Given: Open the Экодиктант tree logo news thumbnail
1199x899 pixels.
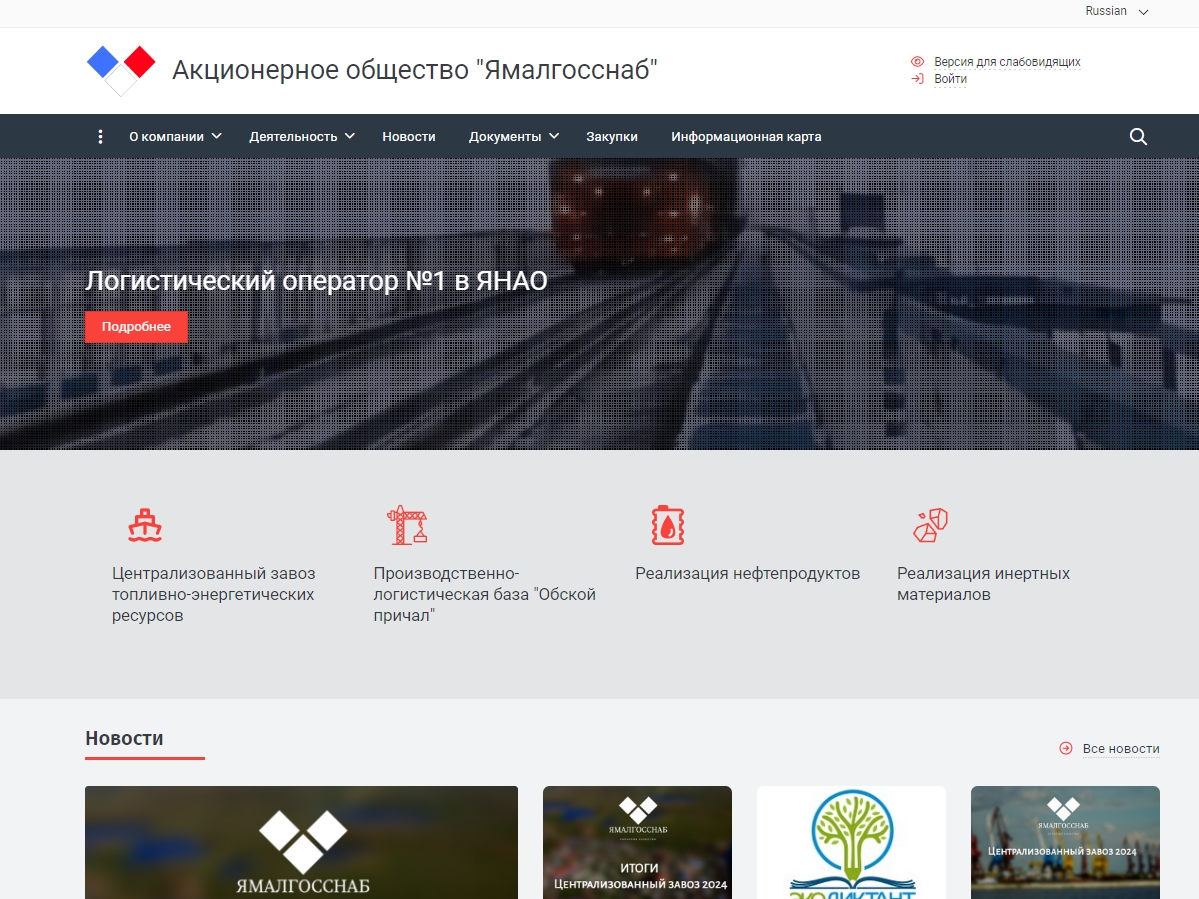Looking at the screenshot, I should (851, 842).
